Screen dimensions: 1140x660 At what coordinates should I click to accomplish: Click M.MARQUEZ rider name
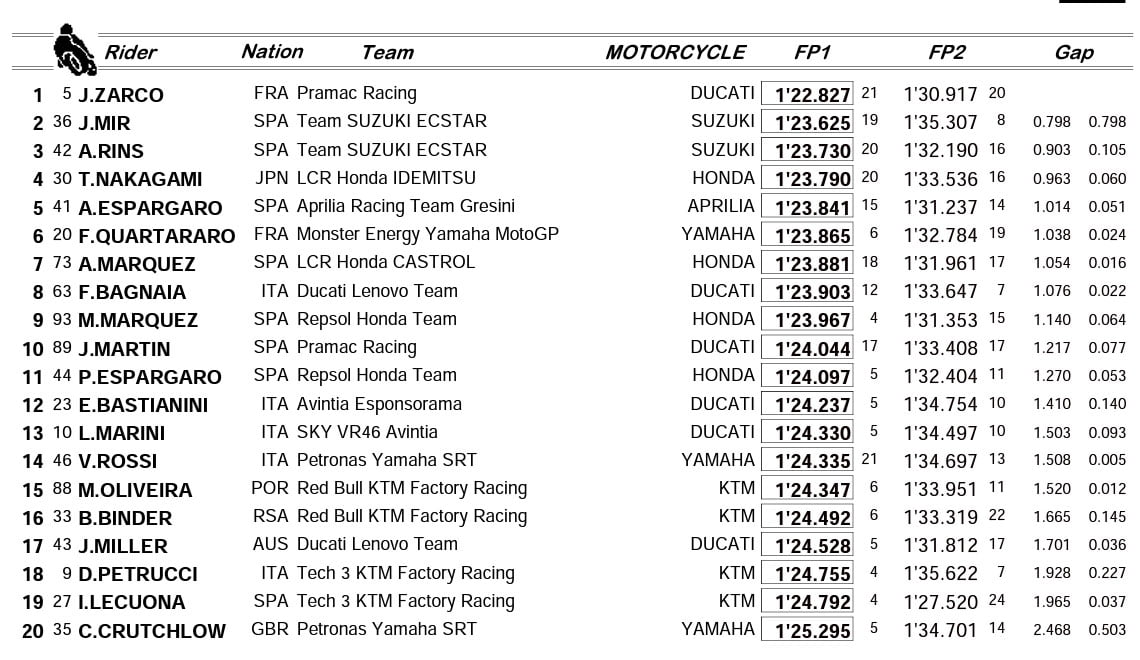click(x=138, y=321)
